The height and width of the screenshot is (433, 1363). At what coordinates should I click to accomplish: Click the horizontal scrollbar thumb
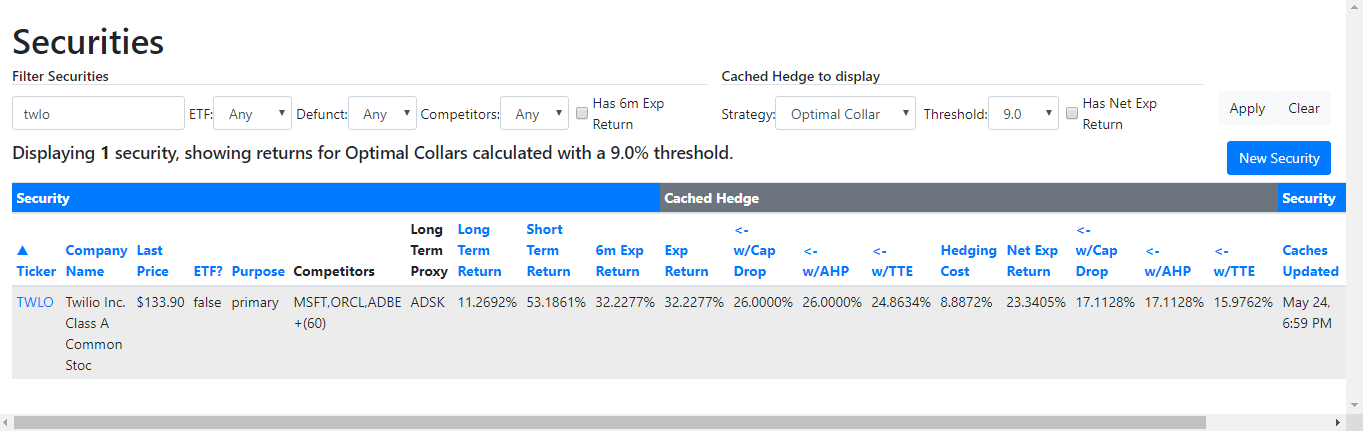coord(610,423)
